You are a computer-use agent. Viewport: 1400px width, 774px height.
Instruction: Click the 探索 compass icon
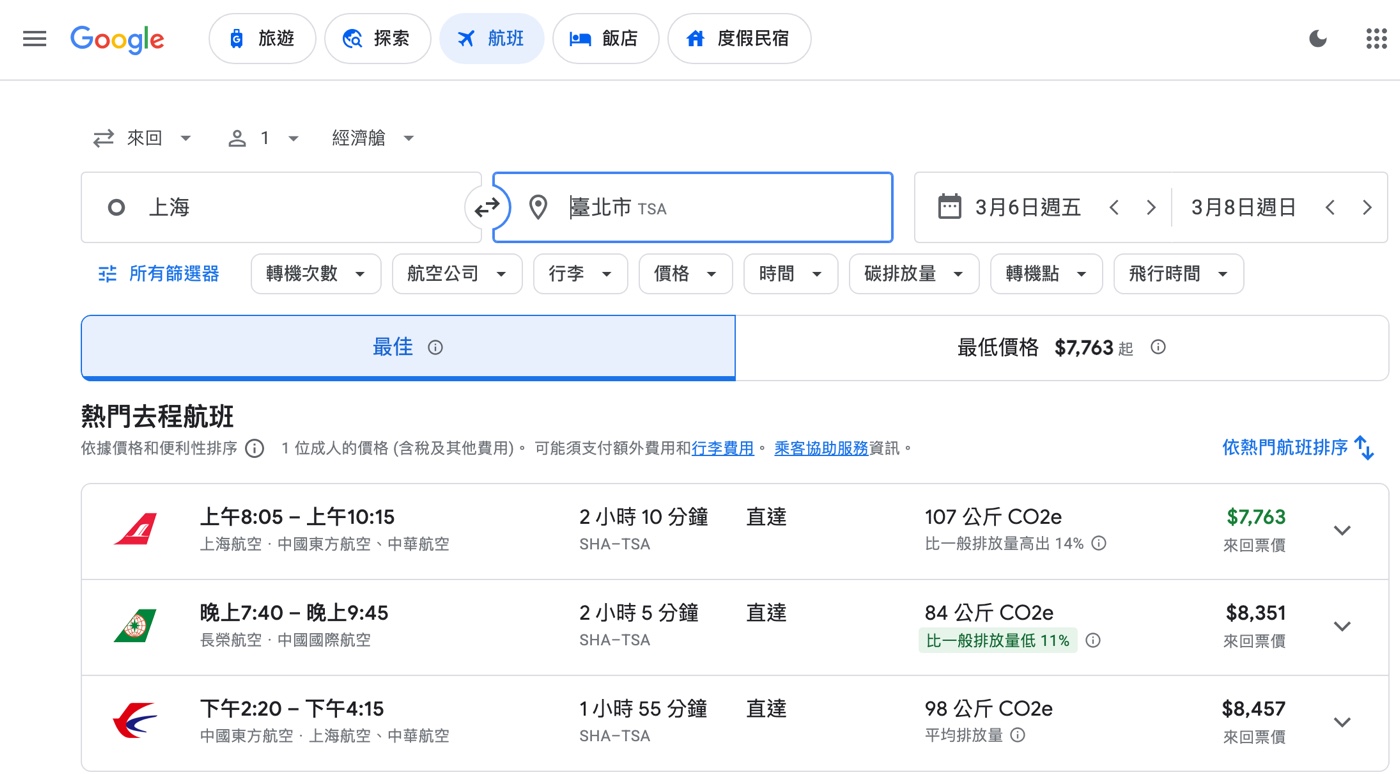[x=352, y=38]
